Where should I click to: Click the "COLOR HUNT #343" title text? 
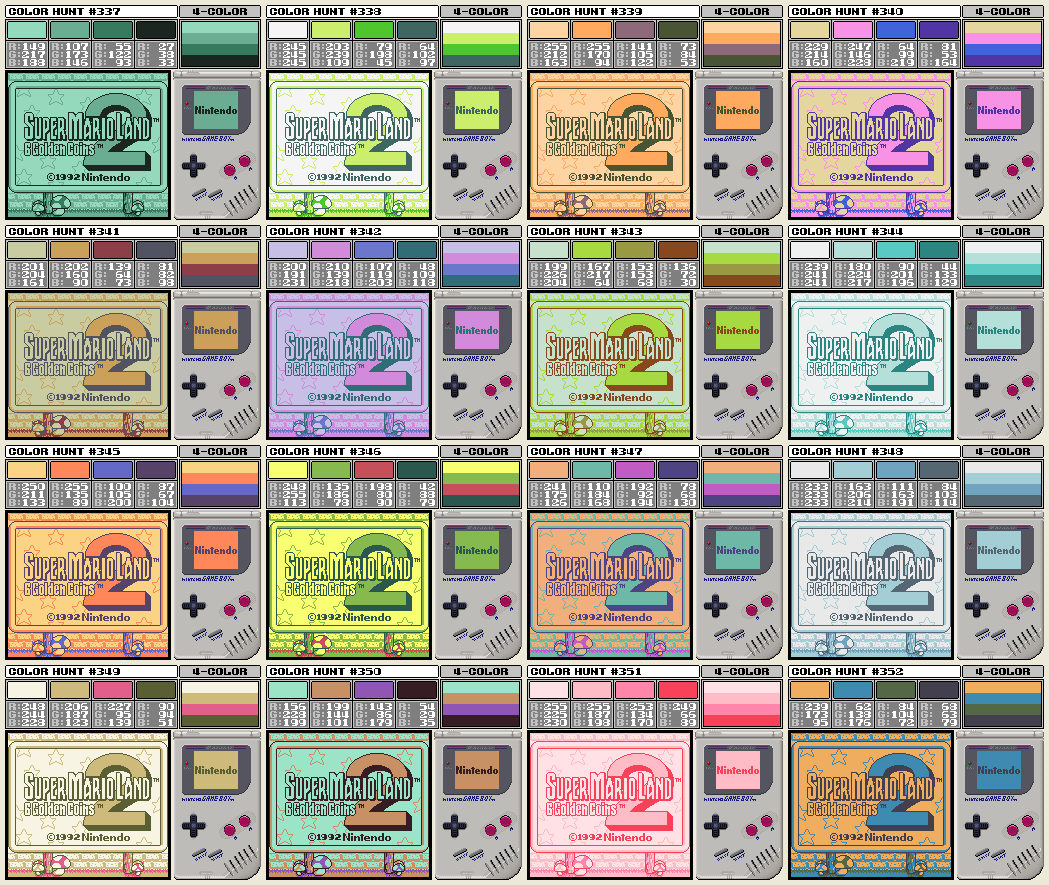pyautogui.click(x=587, y=231)
